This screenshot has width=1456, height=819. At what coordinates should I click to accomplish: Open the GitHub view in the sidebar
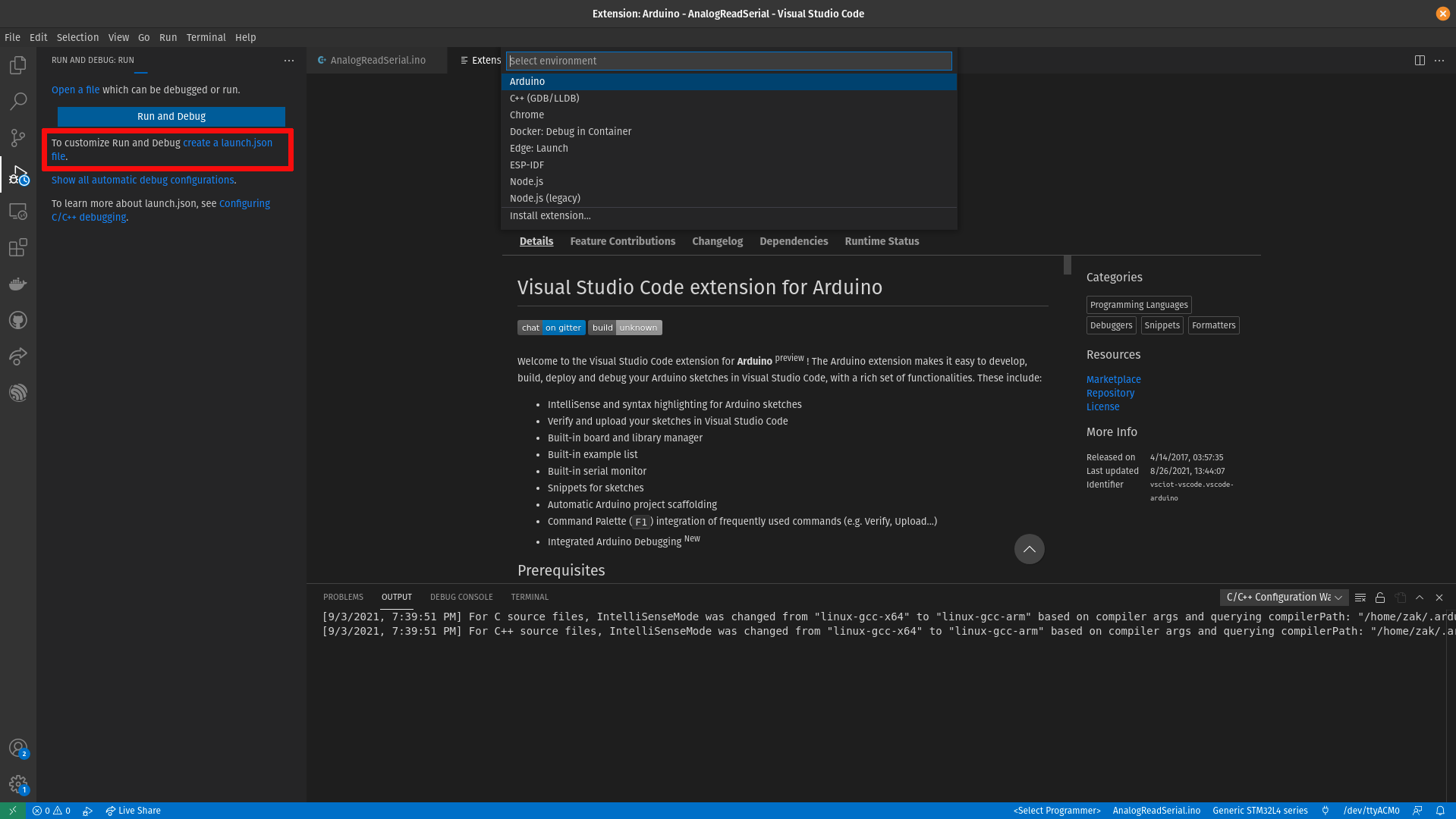[x=18, y=320]
